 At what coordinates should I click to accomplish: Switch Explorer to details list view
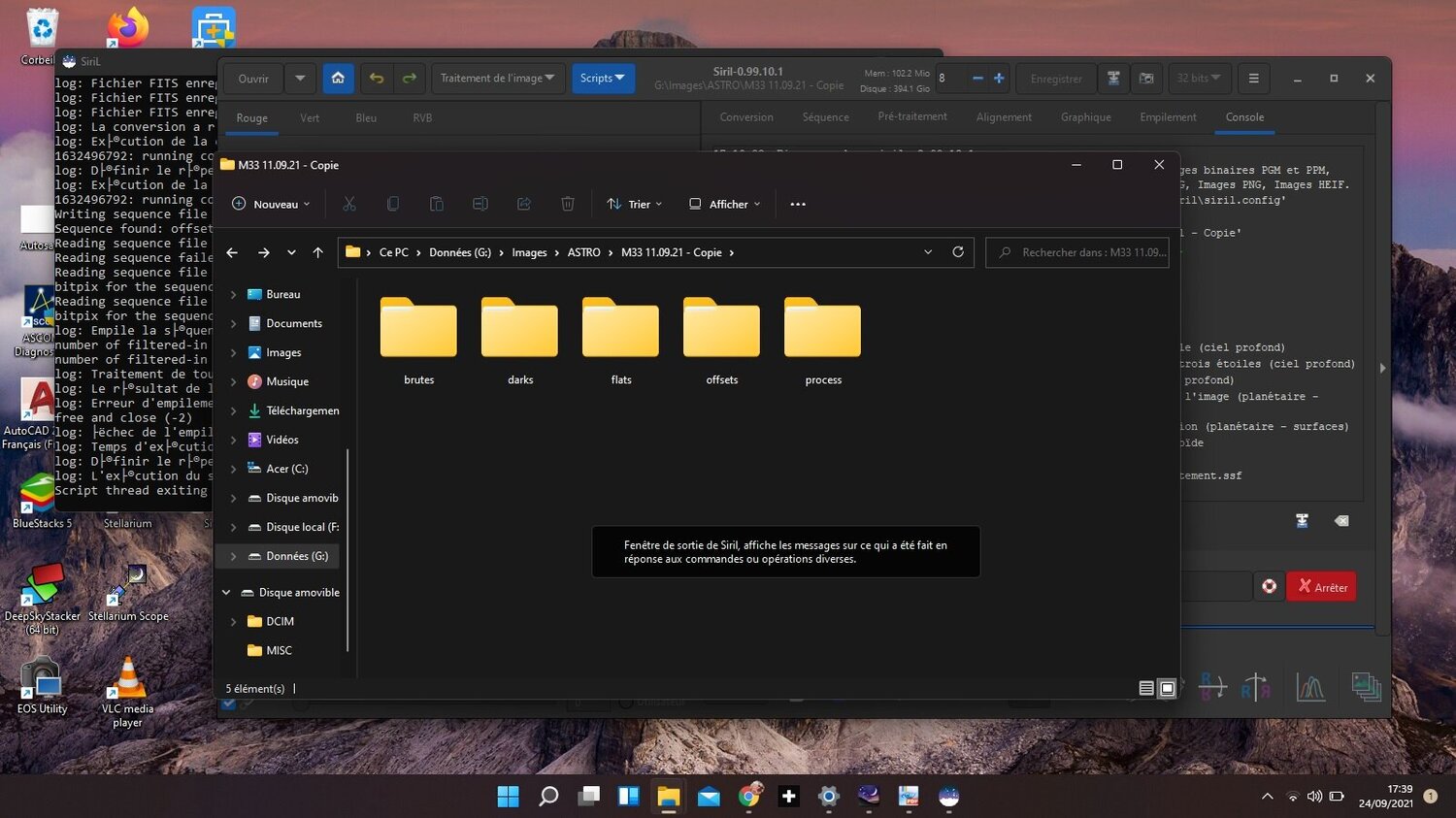[x=1146, y=688]
